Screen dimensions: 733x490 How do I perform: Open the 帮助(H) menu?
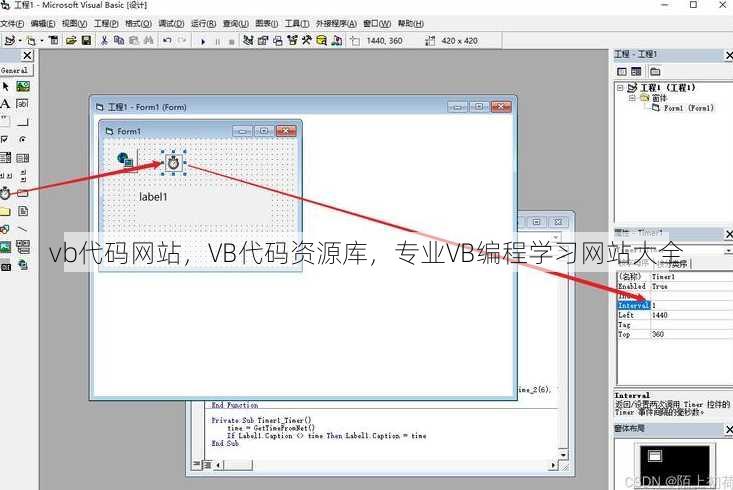click(411, 23)
